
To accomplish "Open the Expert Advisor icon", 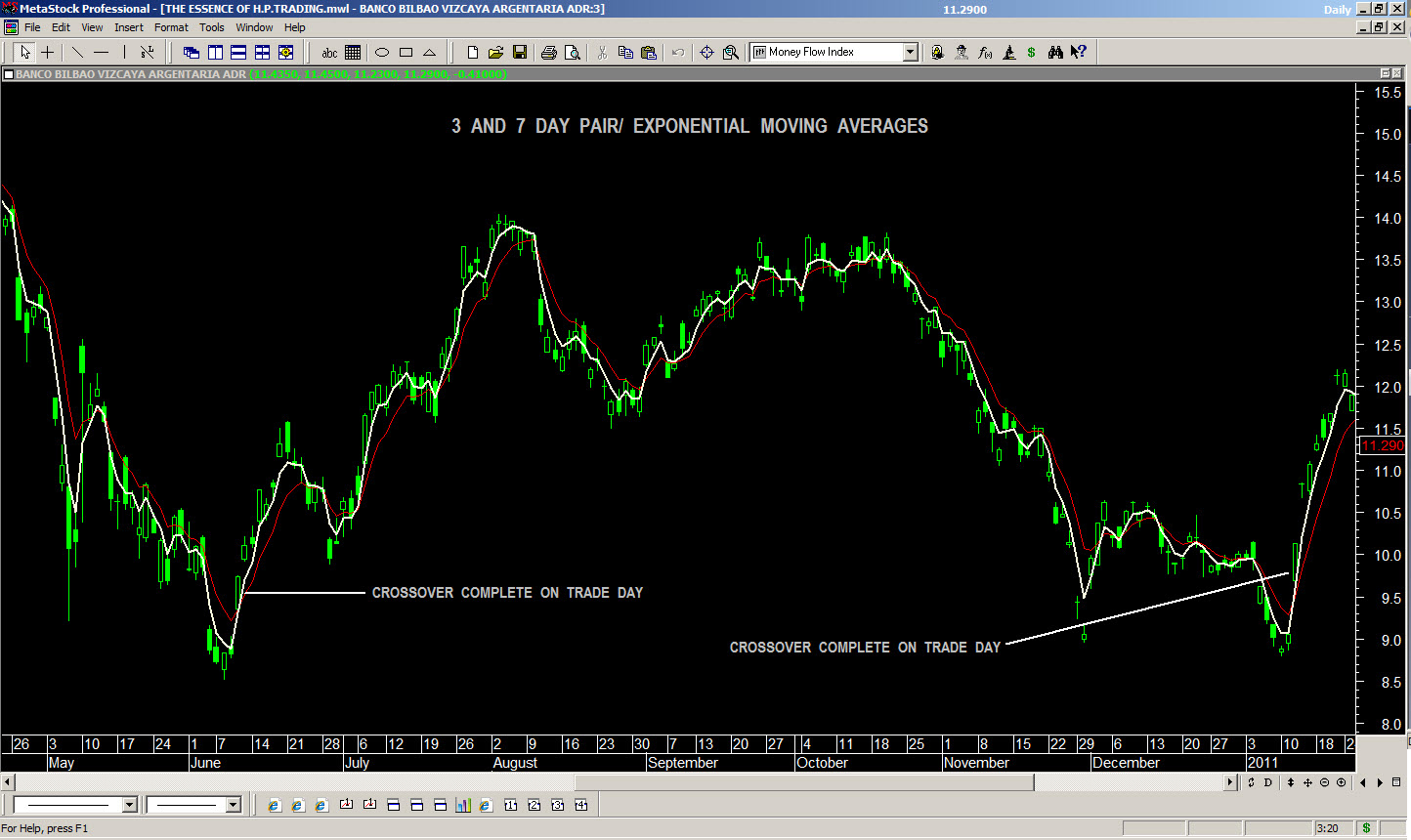I will point(962,53).
